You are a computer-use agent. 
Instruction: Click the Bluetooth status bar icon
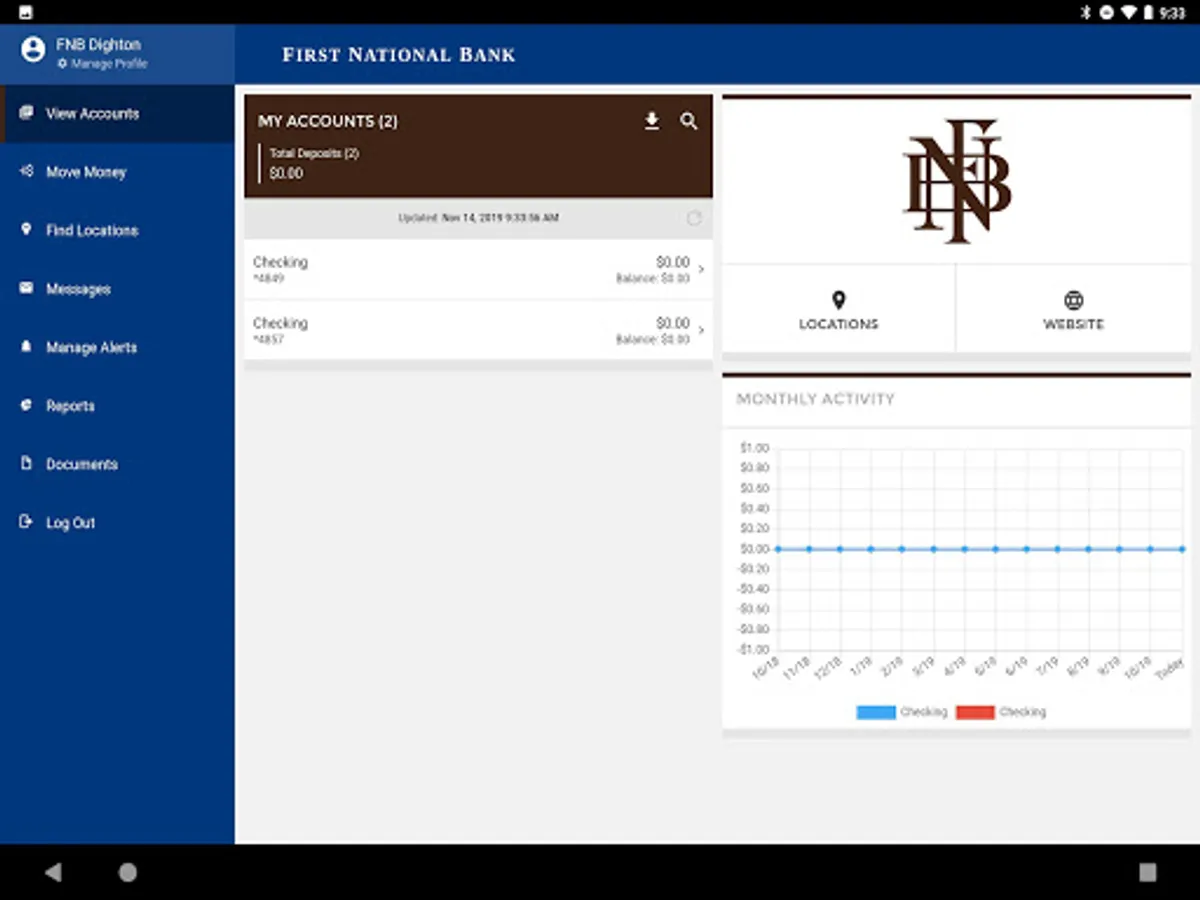(x=1085, y=13)
